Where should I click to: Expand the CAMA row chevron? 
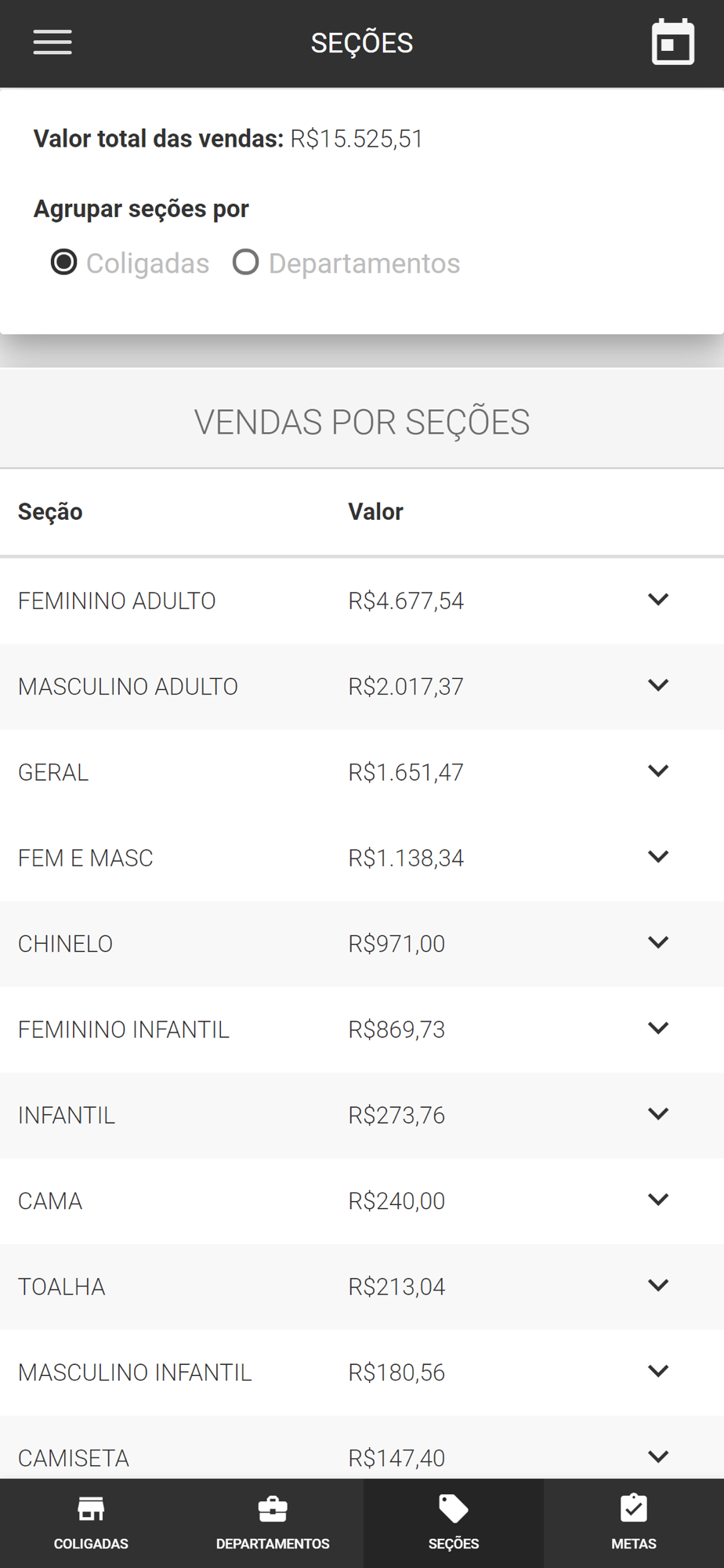658,1200
